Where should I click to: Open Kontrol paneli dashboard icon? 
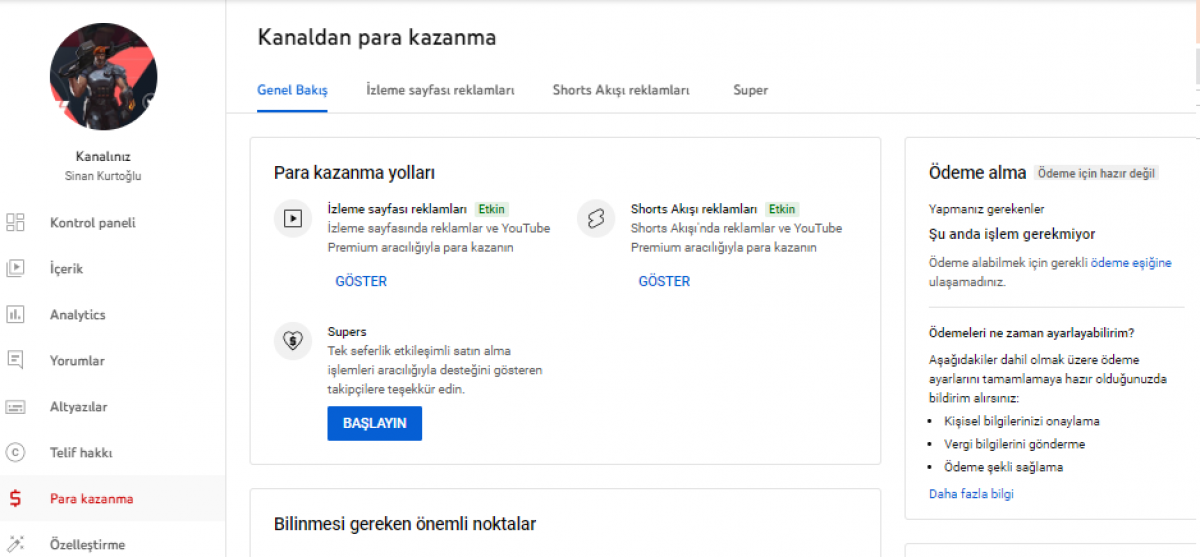(15, 222)
